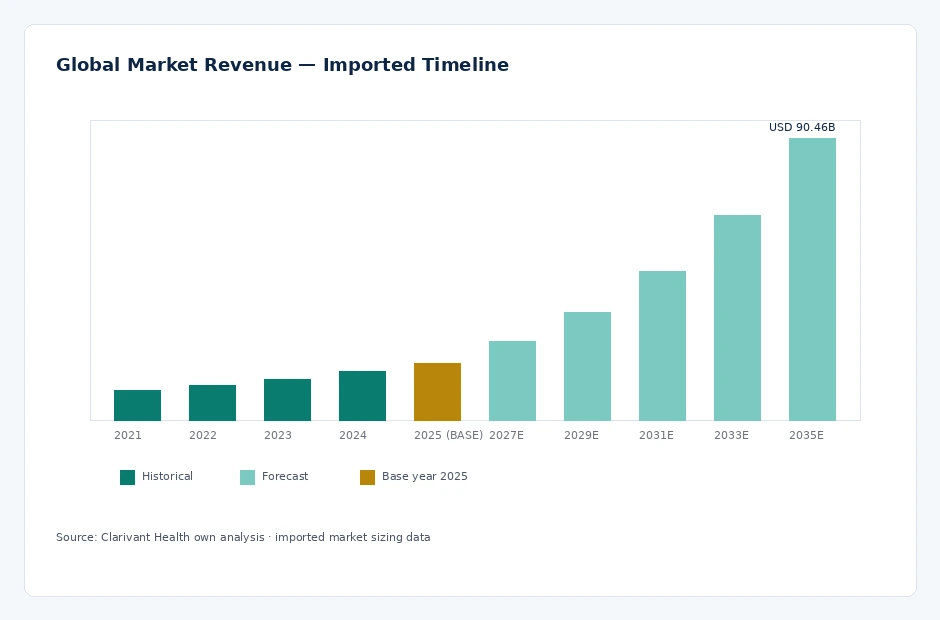This screenshot has height=620, width=940.
Task: Select the 2021 revenue bar
Action: pyautogui.click(x=137, y=405)
